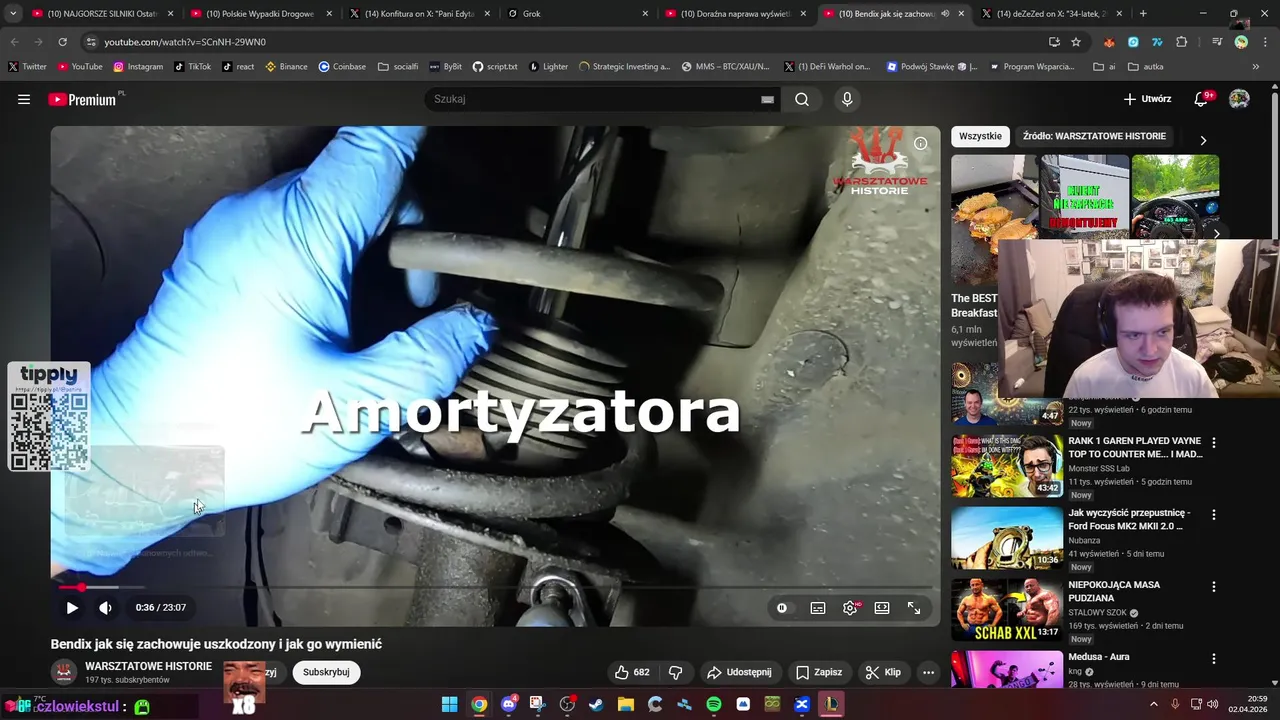The width and height of the screenshot is (1280, 720).
Task: Open the video info card icon
Action: coord(920,143)
